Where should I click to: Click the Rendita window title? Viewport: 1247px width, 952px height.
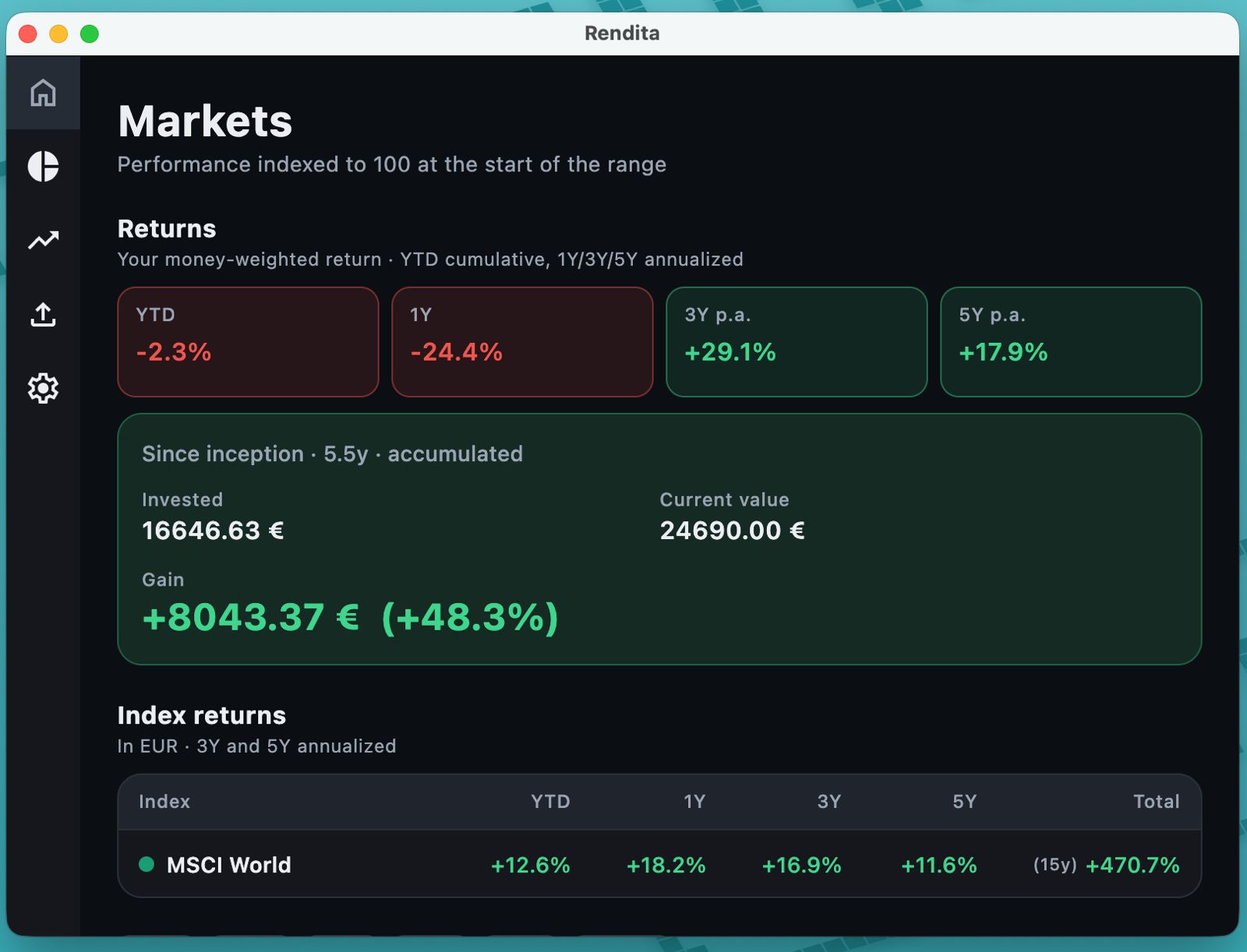622,33
